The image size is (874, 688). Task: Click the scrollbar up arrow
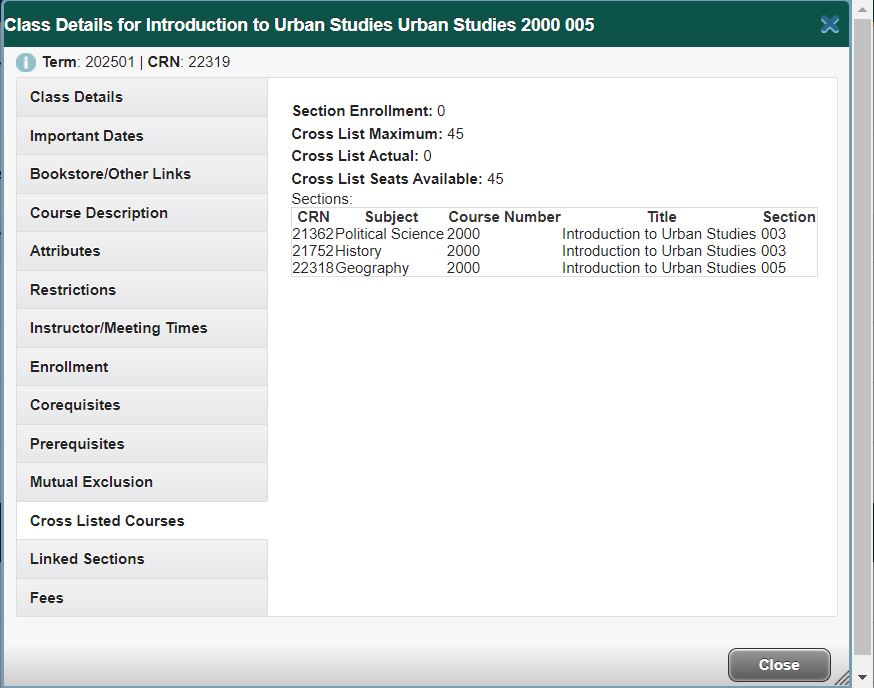coord(862,9)
